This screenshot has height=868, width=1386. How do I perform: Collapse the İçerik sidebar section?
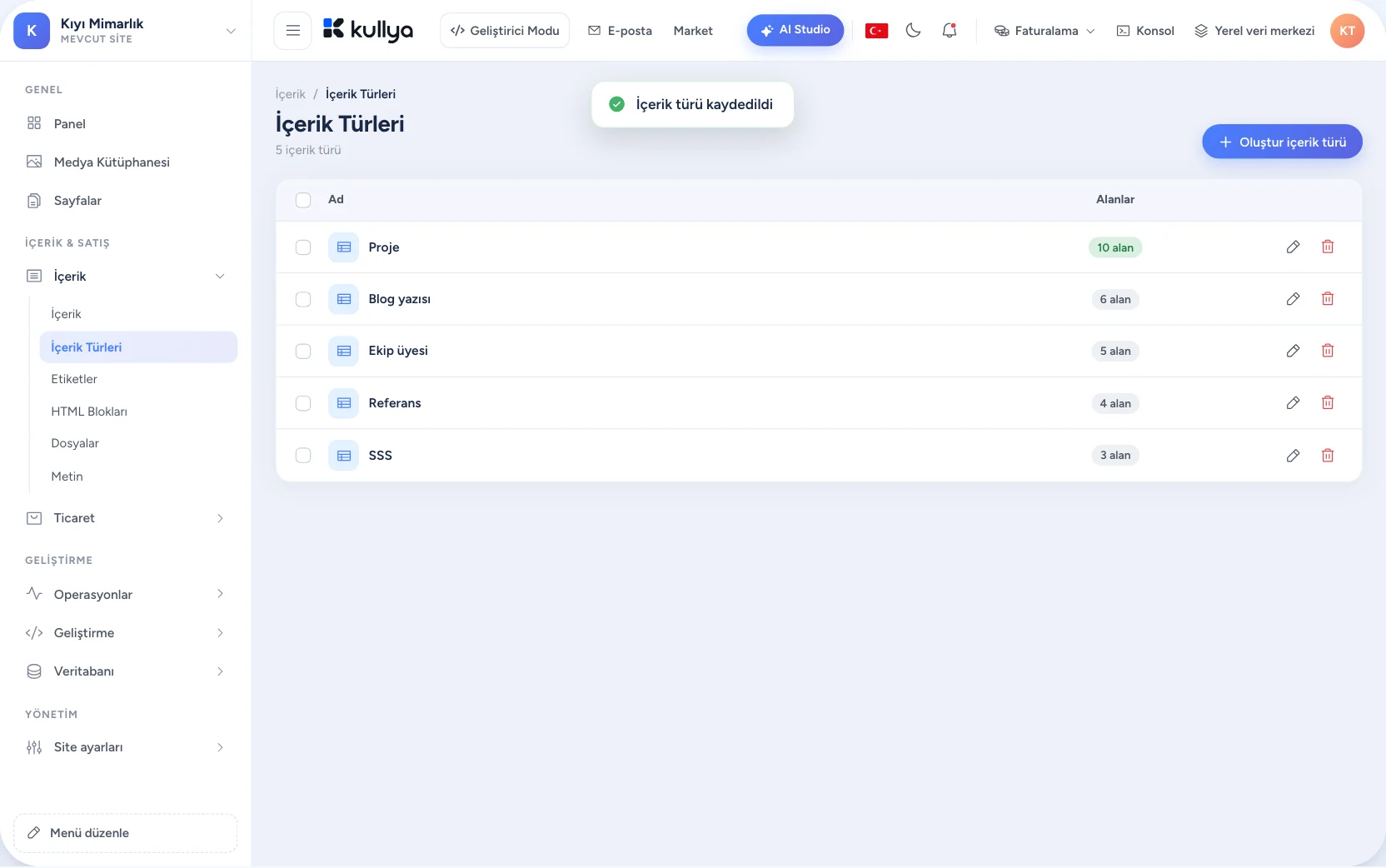coord(126,277)
